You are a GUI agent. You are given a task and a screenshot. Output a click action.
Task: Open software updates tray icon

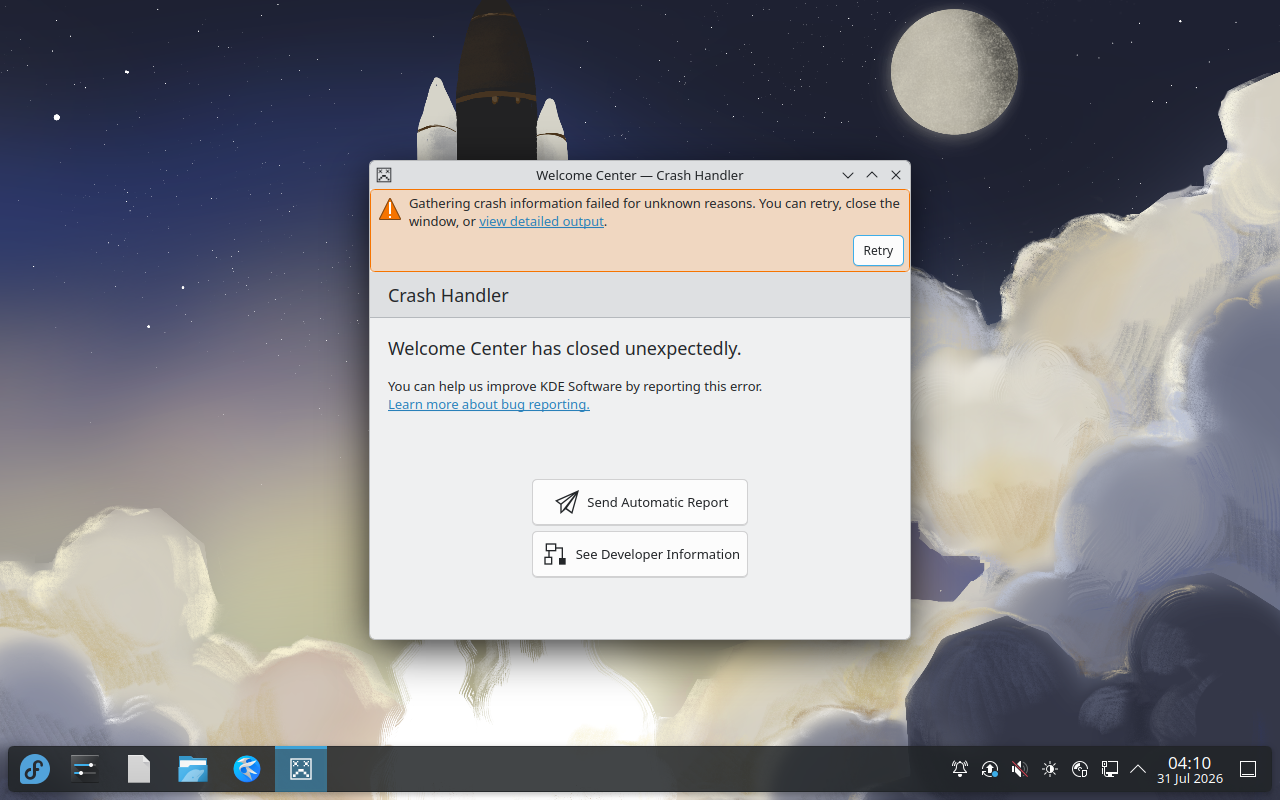click(990, 769)
